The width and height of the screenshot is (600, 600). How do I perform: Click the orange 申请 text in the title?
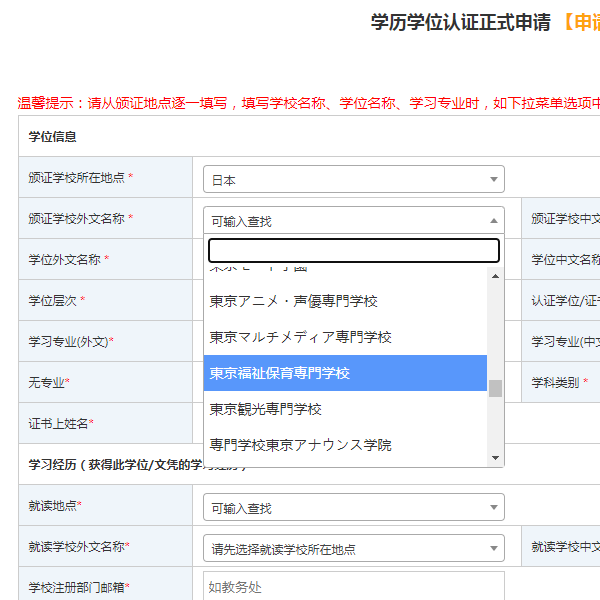pyautogui.click(x=582, y=22)
